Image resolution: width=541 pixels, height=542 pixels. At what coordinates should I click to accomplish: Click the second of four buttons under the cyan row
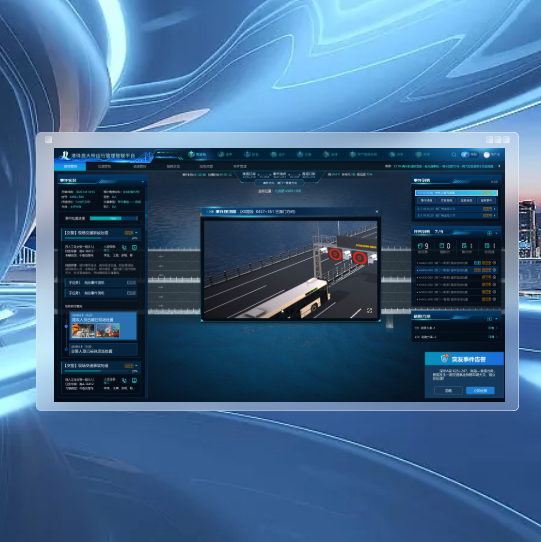446,200
